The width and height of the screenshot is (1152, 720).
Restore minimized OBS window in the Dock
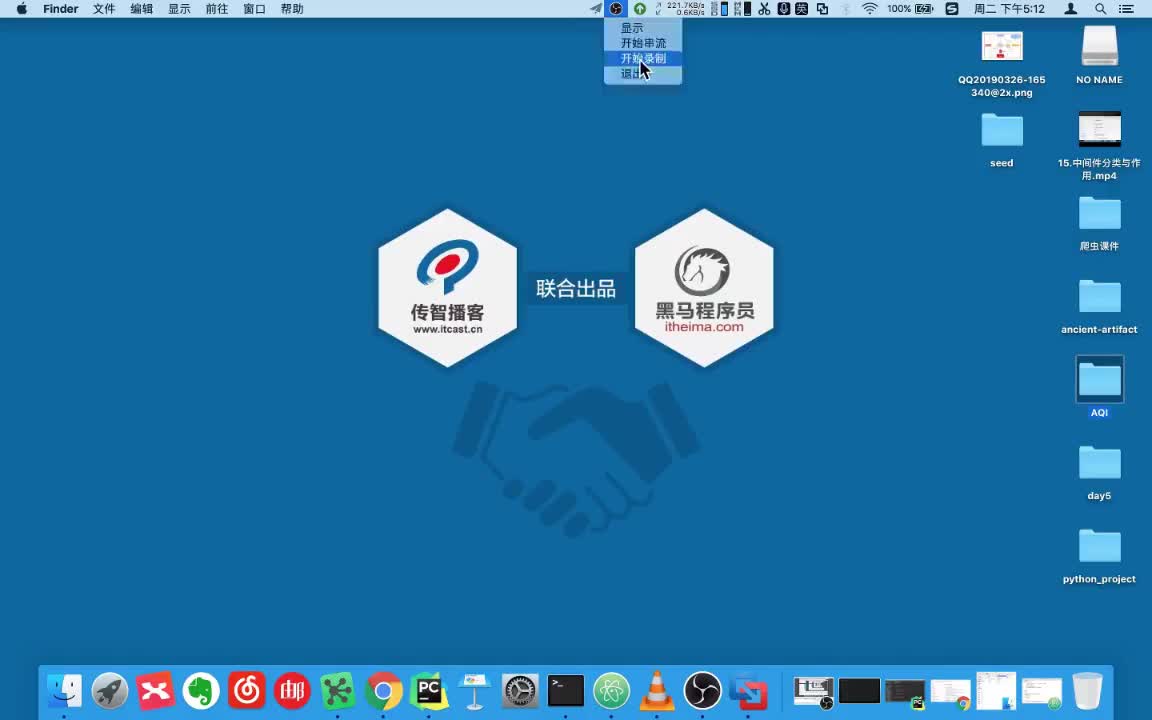[x=814, y=692]
